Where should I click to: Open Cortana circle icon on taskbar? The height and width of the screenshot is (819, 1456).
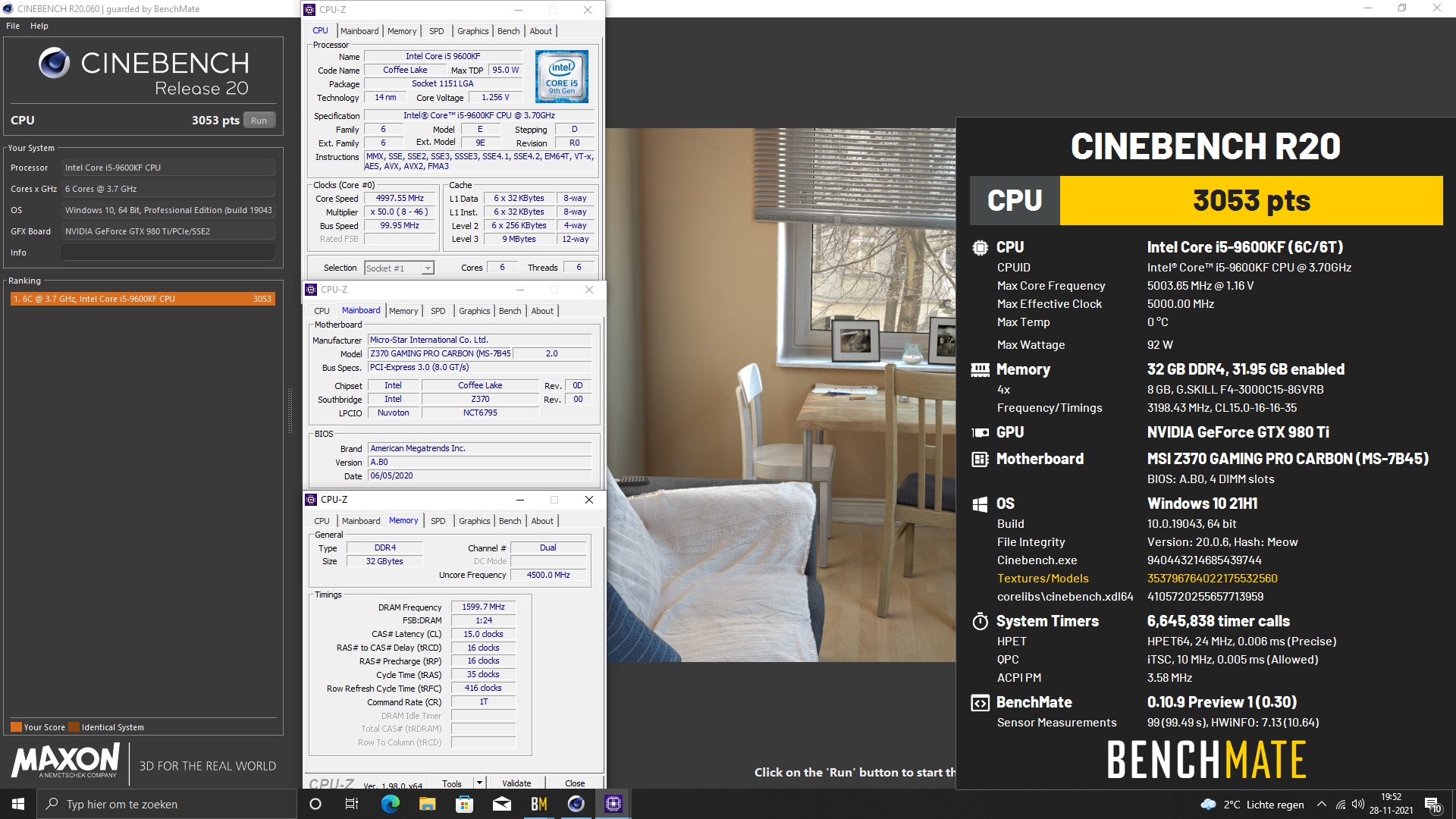(x=315, y=804)
